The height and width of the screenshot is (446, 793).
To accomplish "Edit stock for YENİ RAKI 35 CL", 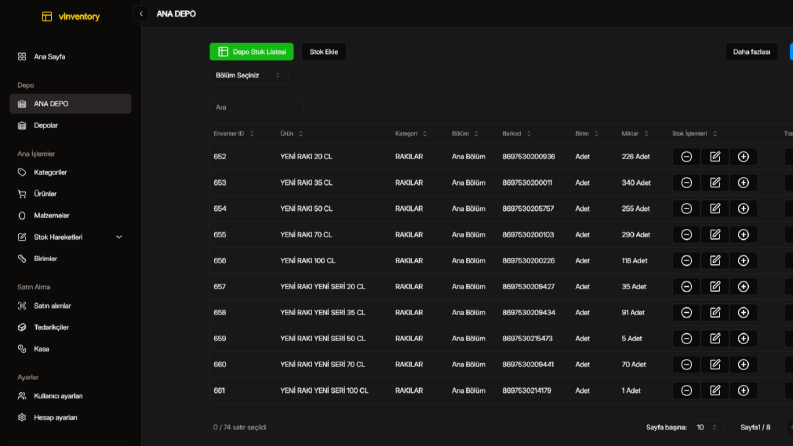I will (715, 183).
